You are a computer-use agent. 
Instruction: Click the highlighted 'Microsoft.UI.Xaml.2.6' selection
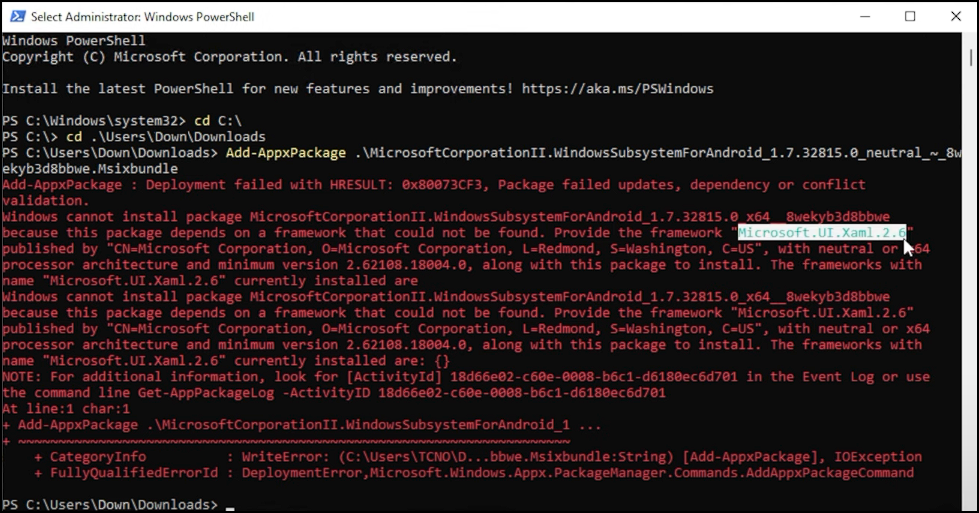822,232
